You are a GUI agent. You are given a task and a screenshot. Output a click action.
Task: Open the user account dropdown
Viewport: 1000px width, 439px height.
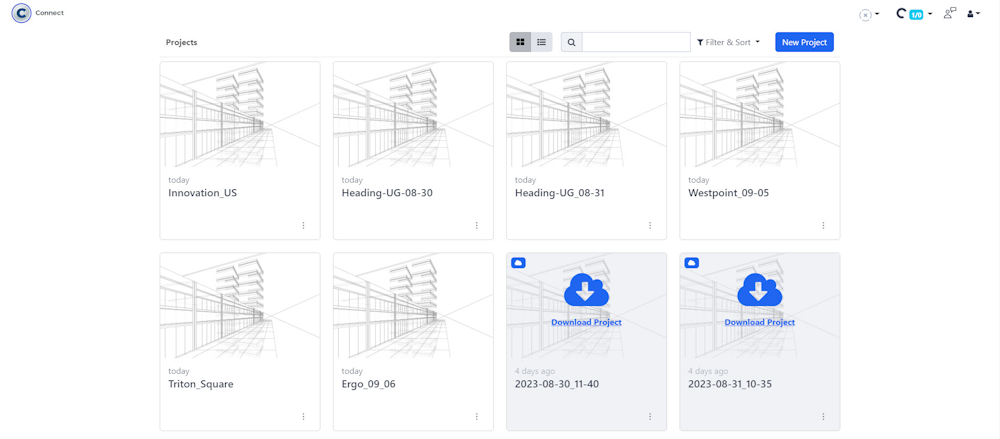pos(973,14)
